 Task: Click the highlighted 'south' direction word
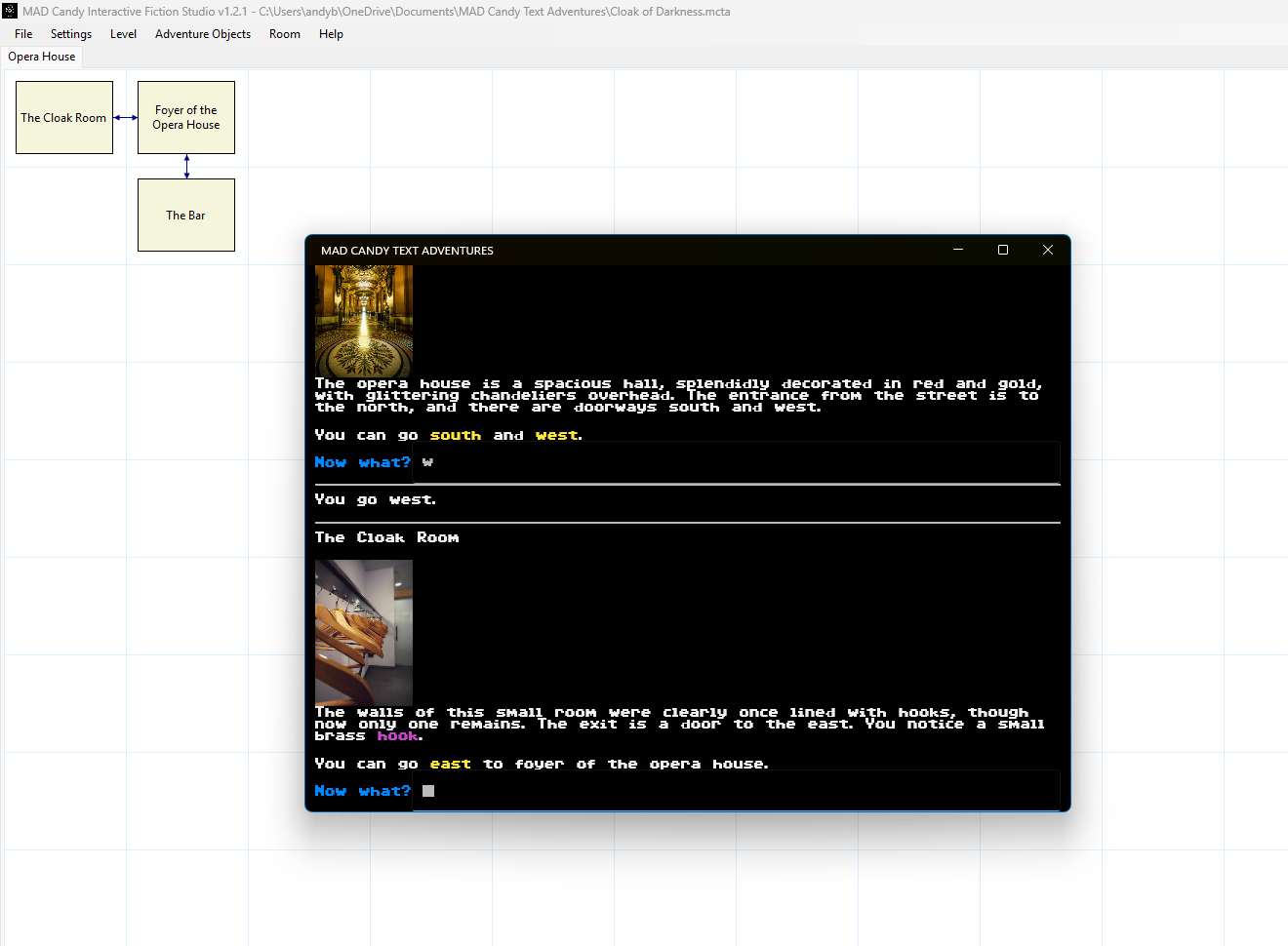pos(456,436)
